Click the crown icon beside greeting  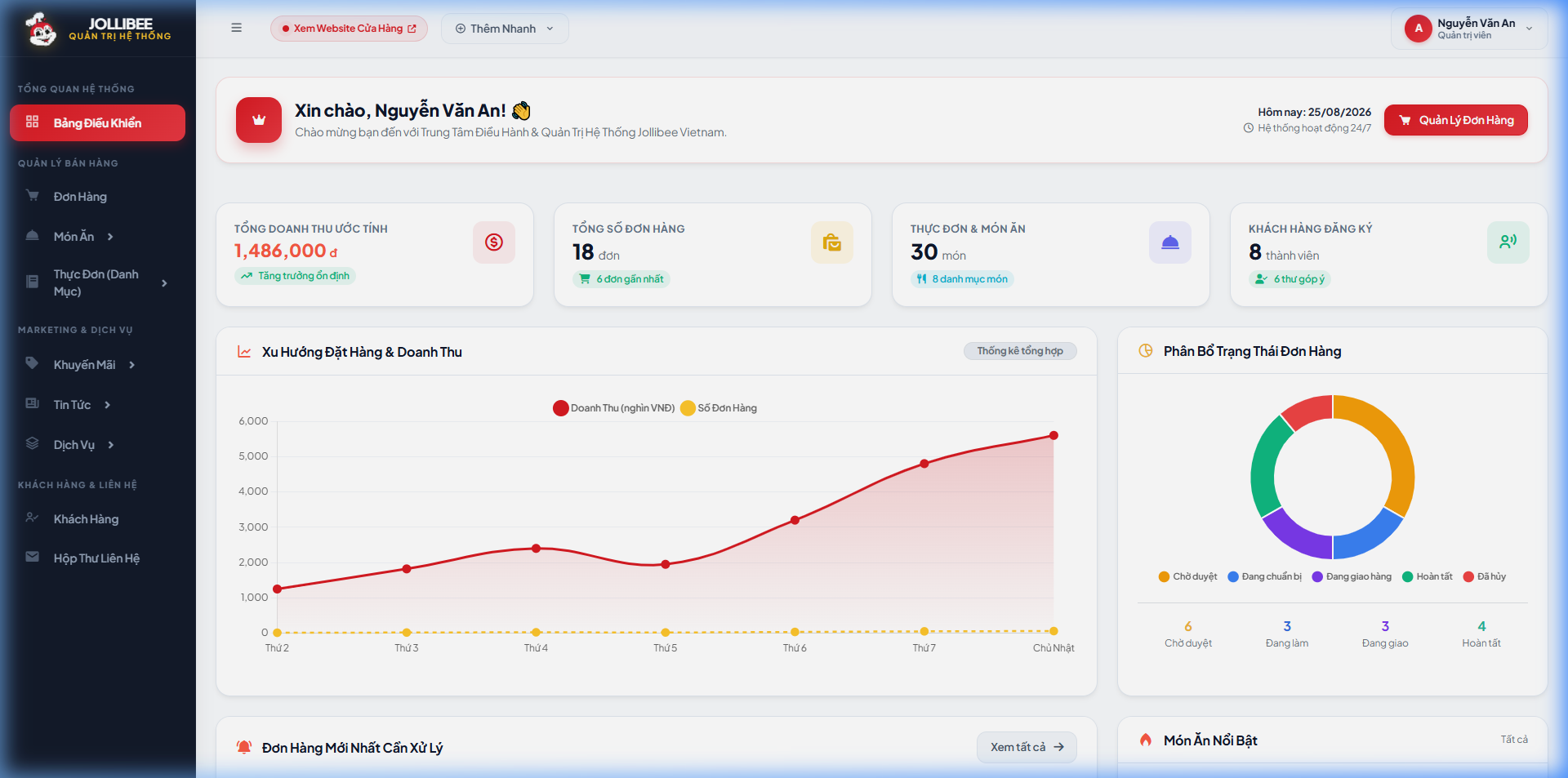coord(259,120)
